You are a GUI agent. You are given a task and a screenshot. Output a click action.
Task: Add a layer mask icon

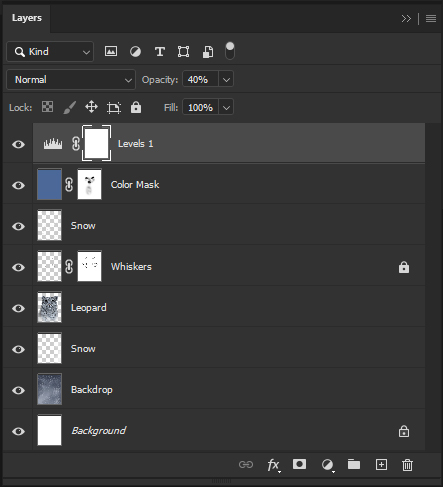tap(299, 464)
